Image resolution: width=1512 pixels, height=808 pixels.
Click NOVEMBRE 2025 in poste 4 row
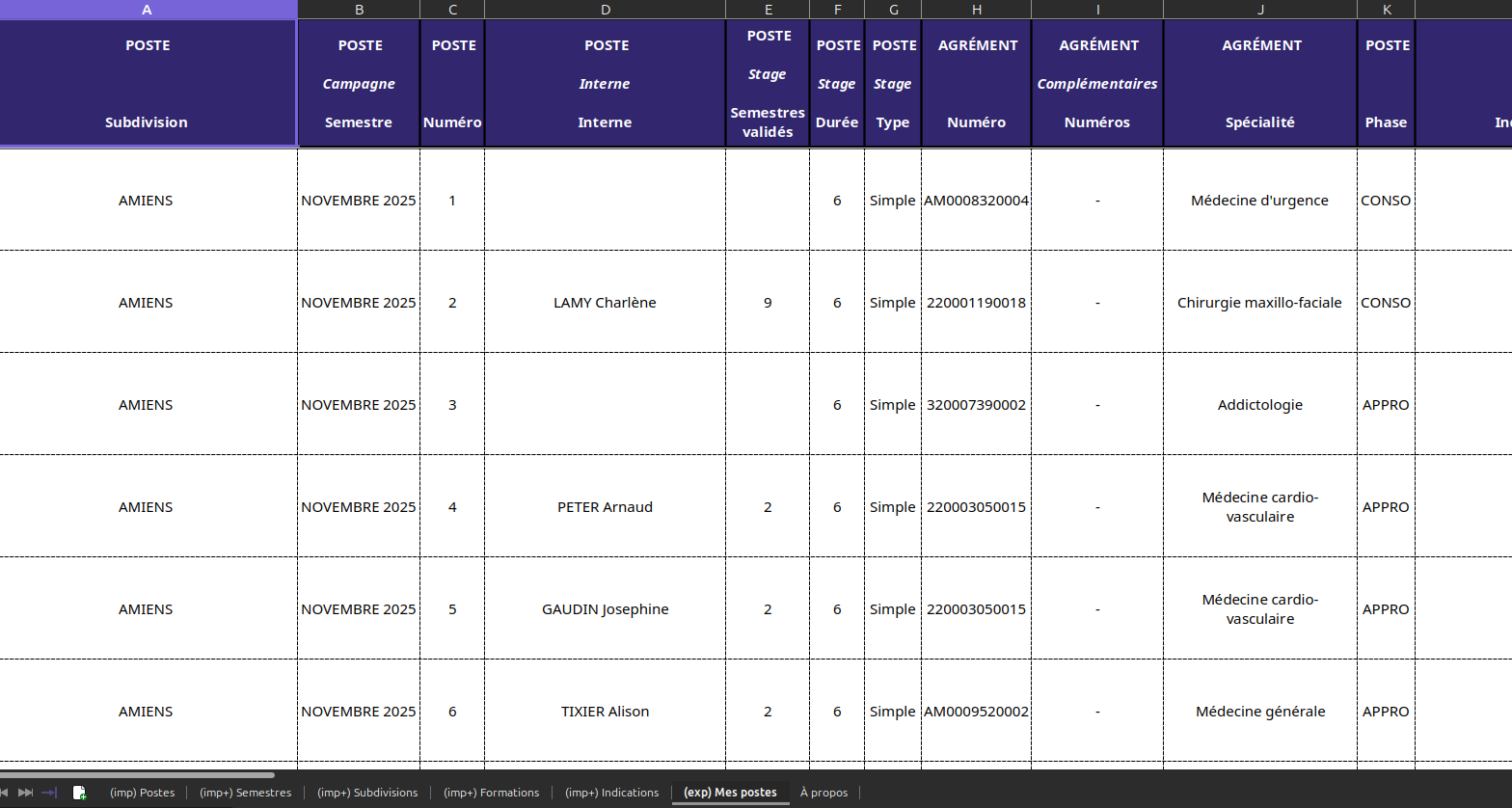359,507
